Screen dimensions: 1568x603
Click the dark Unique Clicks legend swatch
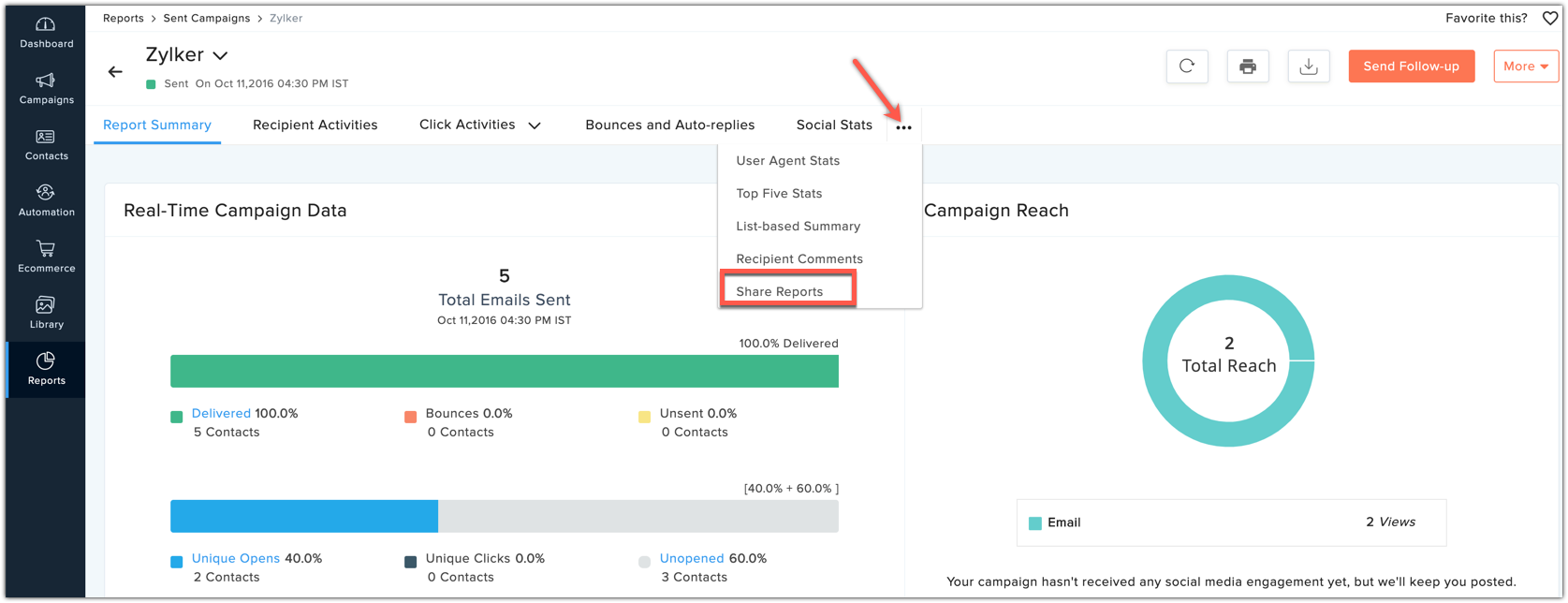point(410,562)
